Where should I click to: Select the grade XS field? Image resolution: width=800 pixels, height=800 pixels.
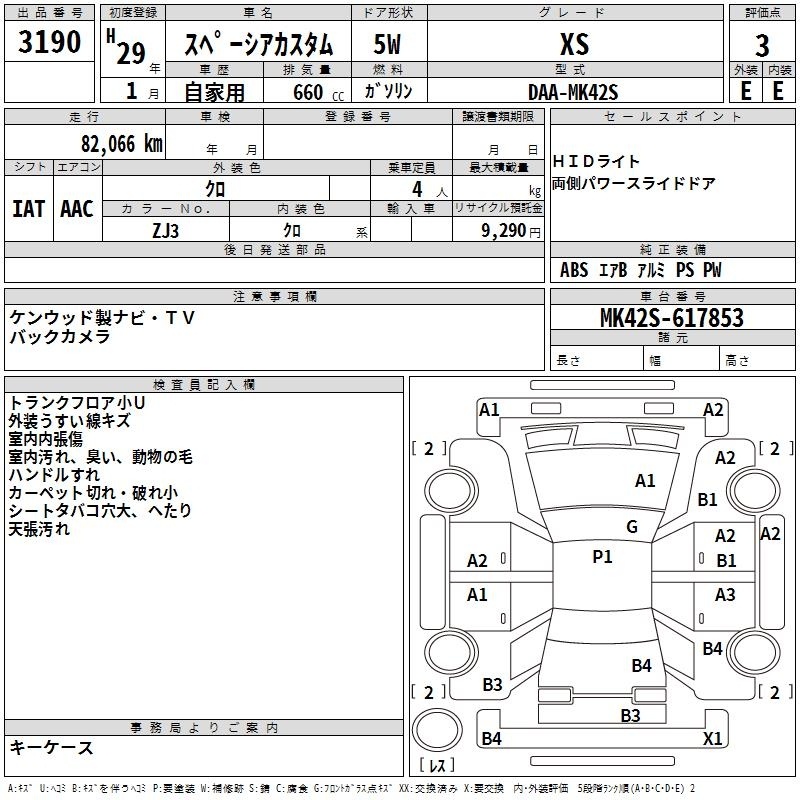pyautogui.click(x=574, y=44)
